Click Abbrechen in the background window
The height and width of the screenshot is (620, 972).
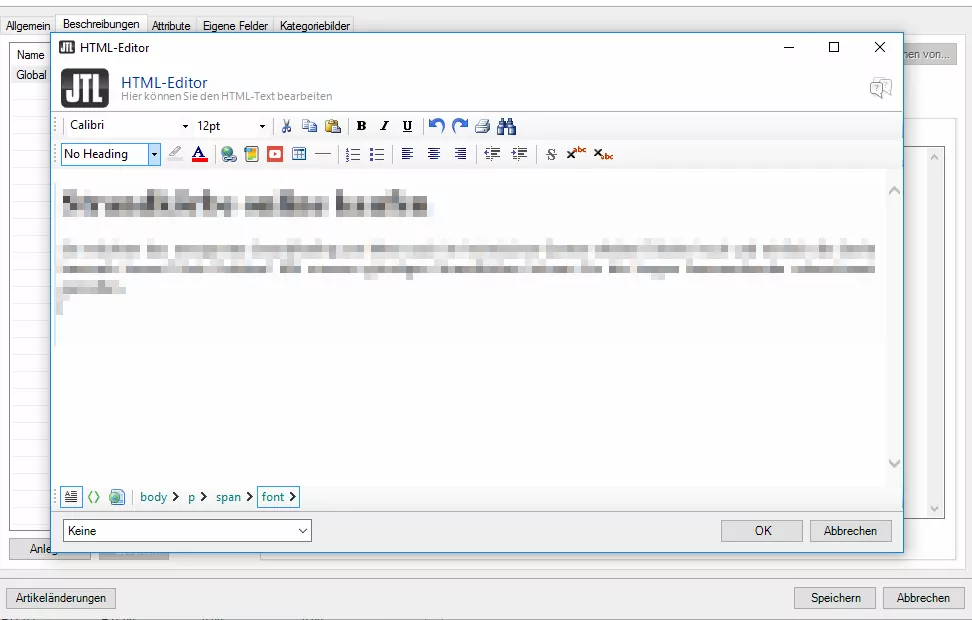tap(923, 598)
